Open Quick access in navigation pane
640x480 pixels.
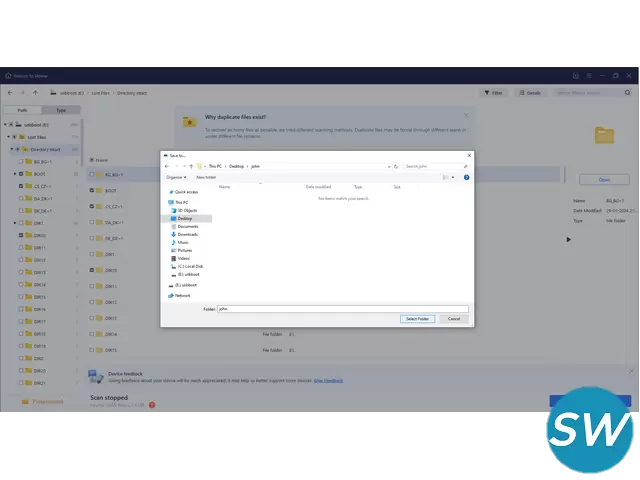pyautogui.click(x=186, y=191)
